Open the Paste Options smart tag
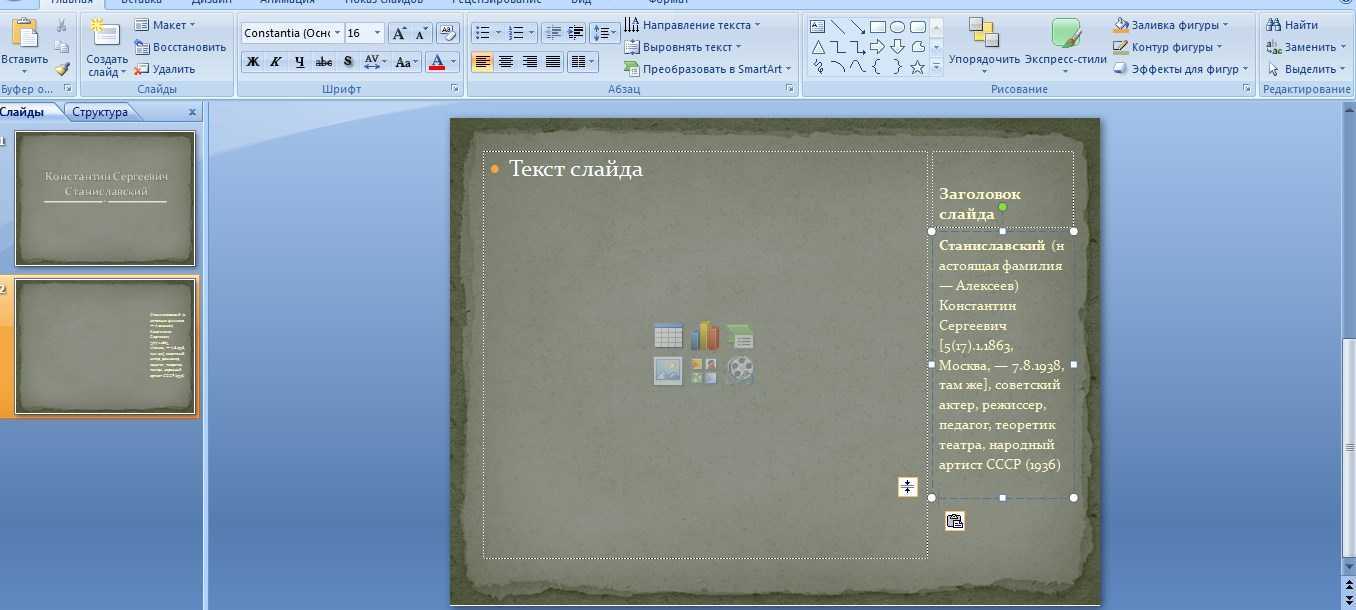 point(954,520)
